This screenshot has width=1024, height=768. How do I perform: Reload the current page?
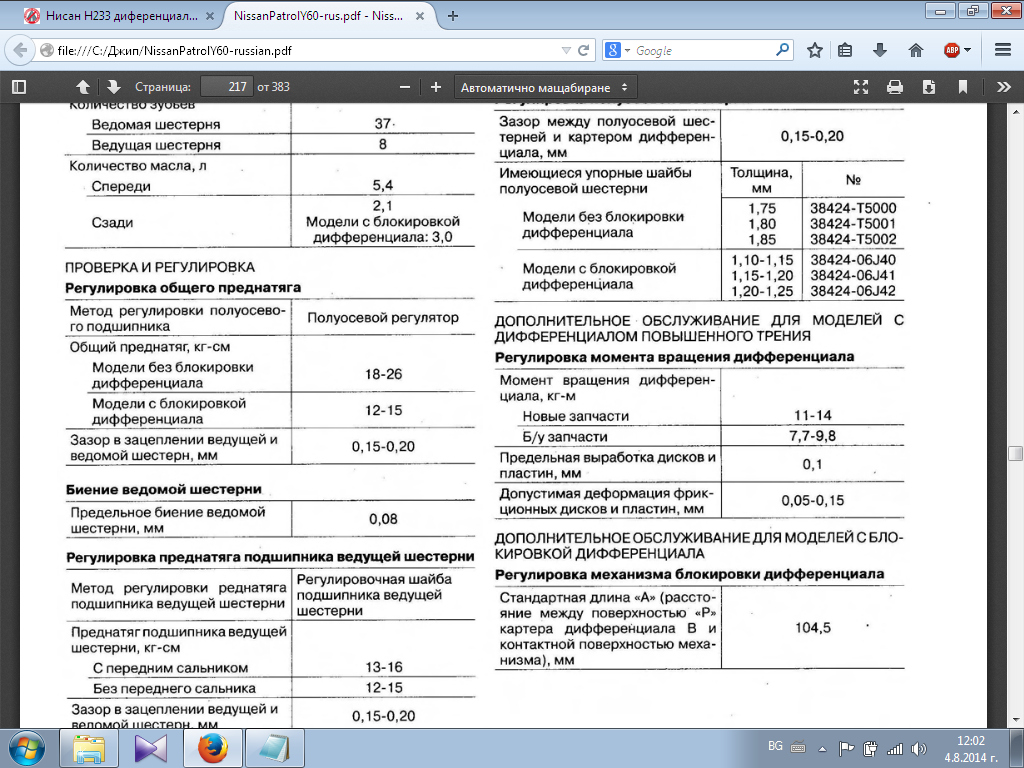584,50
